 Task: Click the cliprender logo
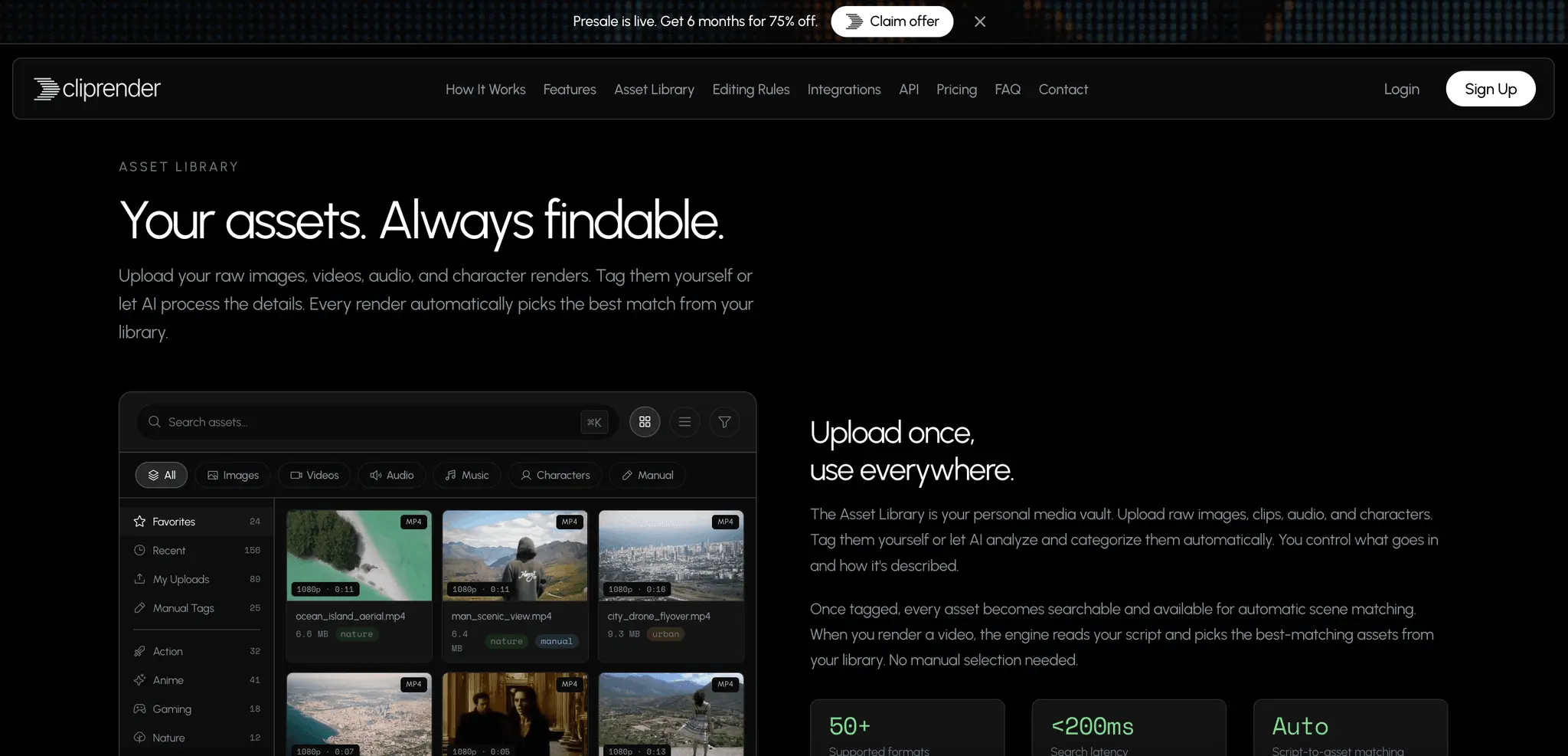click(97, 89)
